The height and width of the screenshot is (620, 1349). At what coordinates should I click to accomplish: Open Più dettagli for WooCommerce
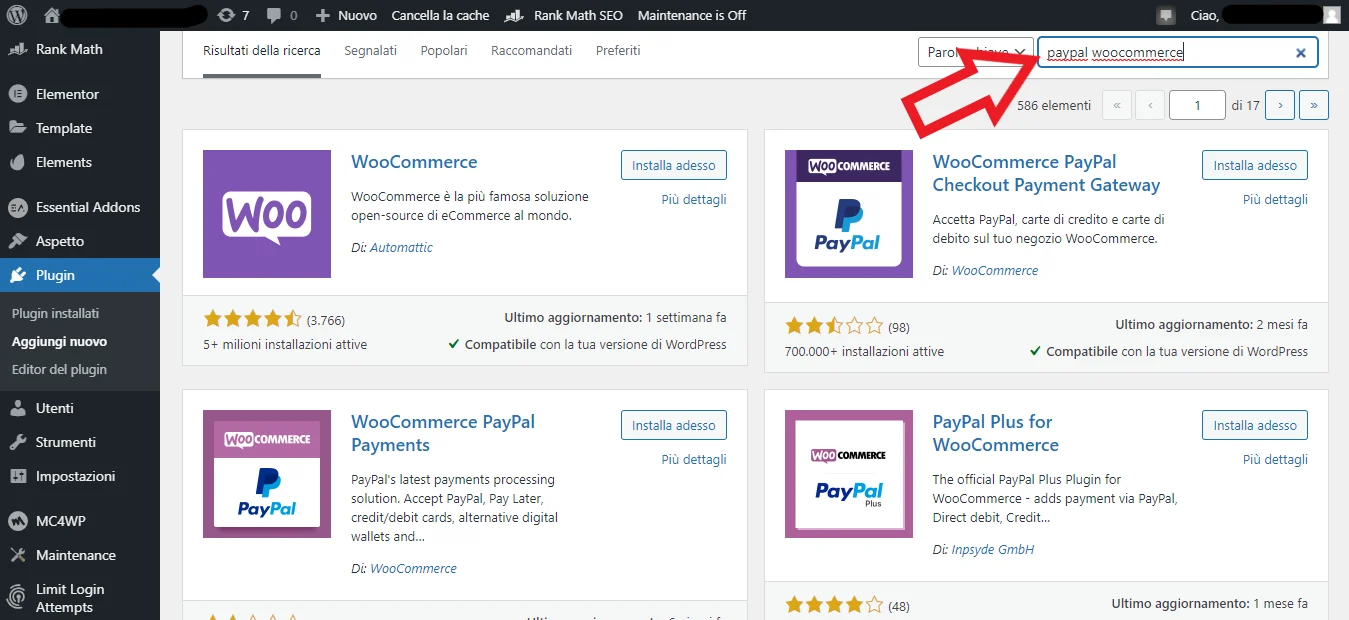click(694, 199)
